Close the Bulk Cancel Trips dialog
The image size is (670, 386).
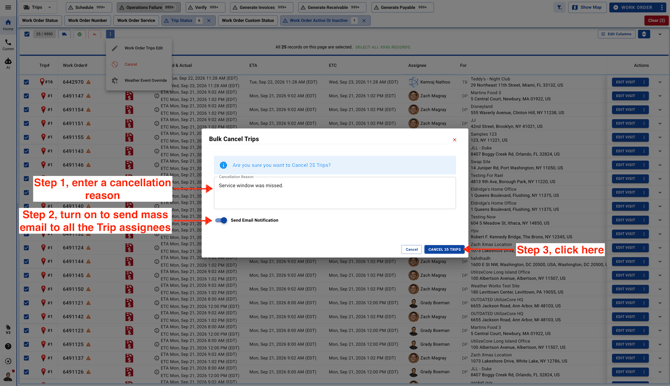click(x=455, y=140)
